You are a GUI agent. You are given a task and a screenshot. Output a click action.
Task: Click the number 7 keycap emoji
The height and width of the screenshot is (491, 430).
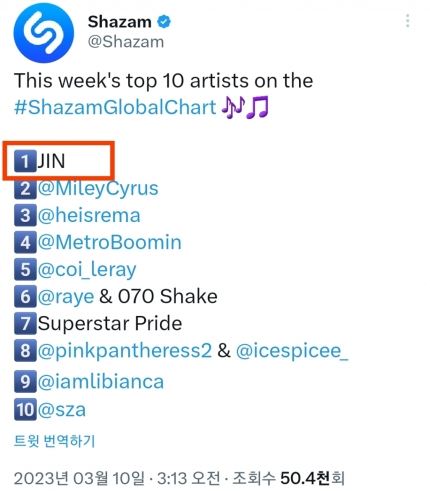click(x=25, y=323)
